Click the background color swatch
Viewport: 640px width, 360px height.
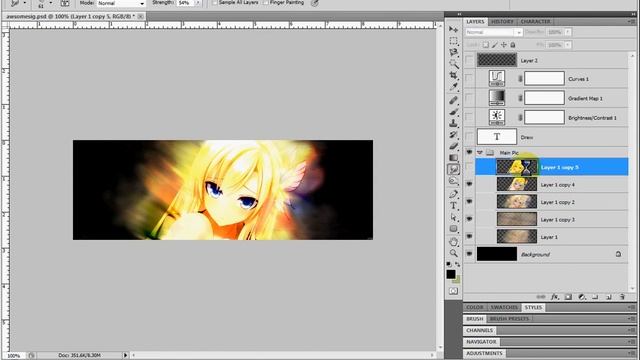[458, 280]
